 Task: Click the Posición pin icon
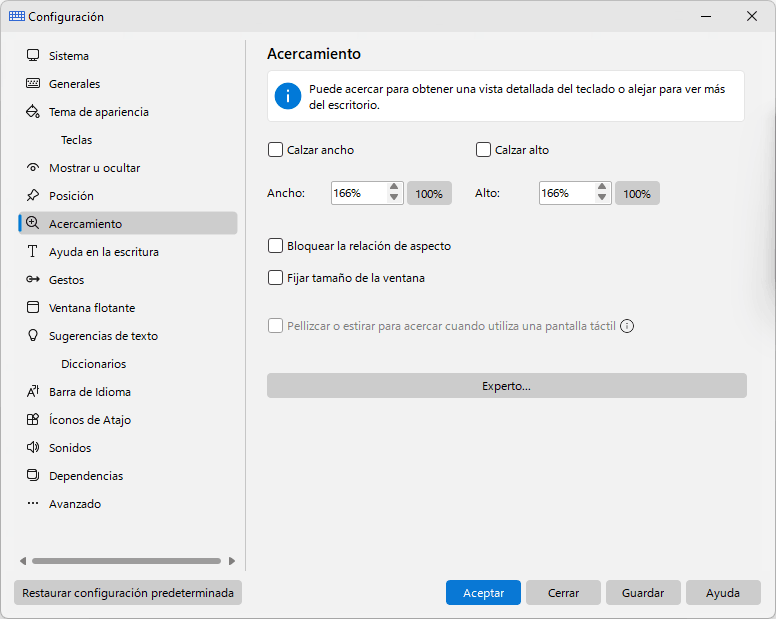(33, 195)
